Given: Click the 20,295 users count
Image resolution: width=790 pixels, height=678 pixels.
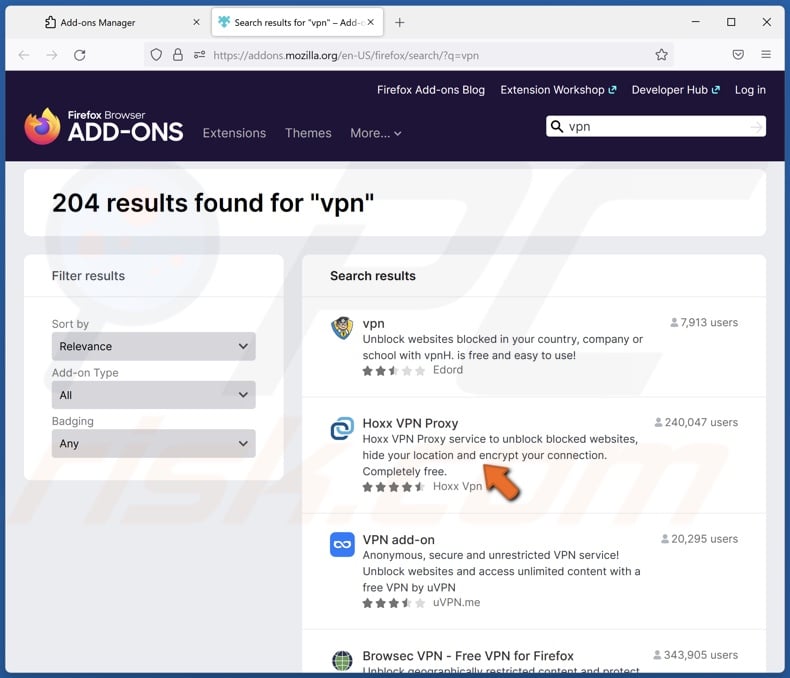Looking at the screenshot, I should 699,538.
